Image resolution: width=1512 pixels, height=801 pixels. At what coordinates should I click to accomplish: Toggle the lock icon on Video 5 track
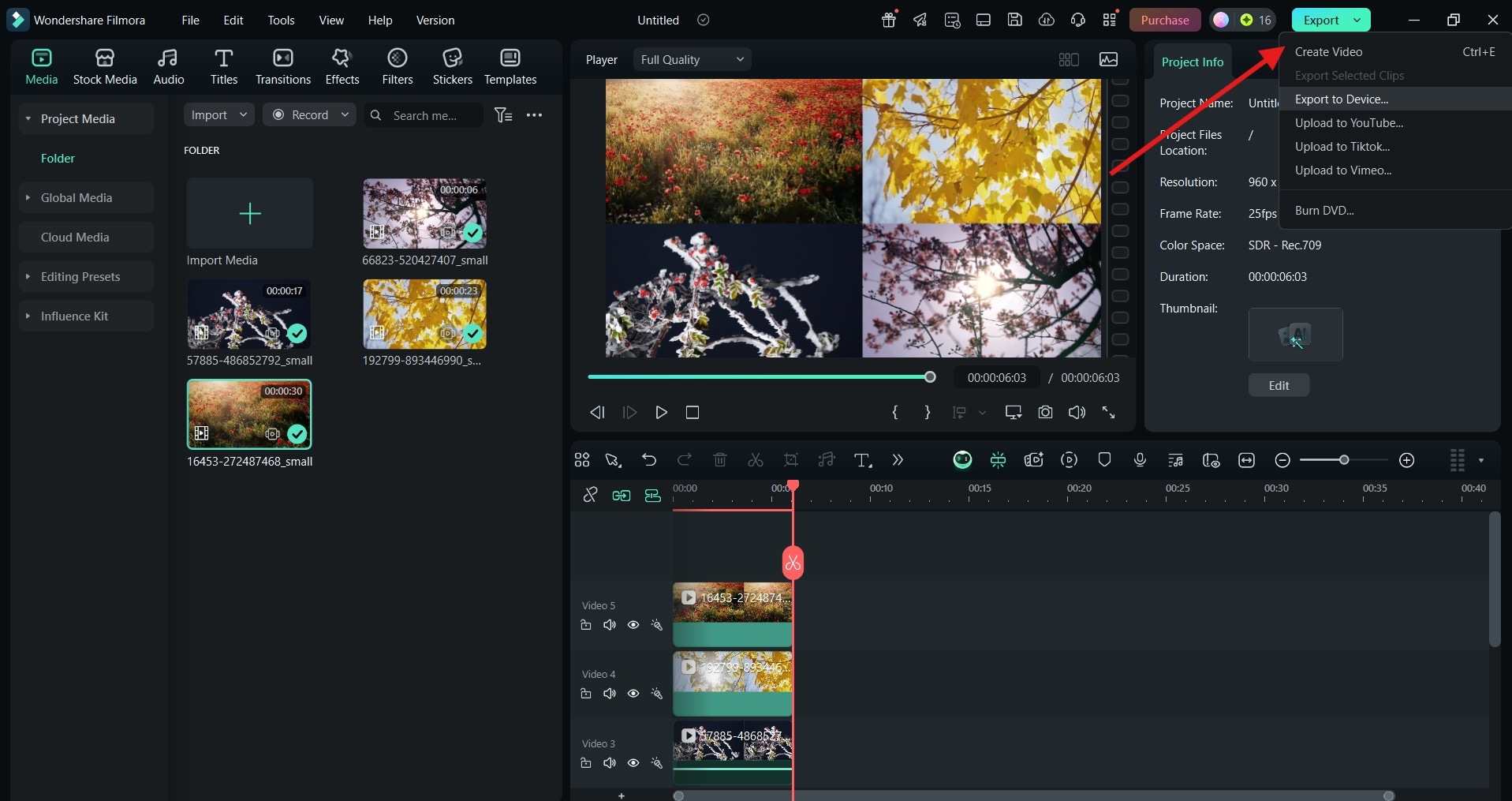[586, 625]
